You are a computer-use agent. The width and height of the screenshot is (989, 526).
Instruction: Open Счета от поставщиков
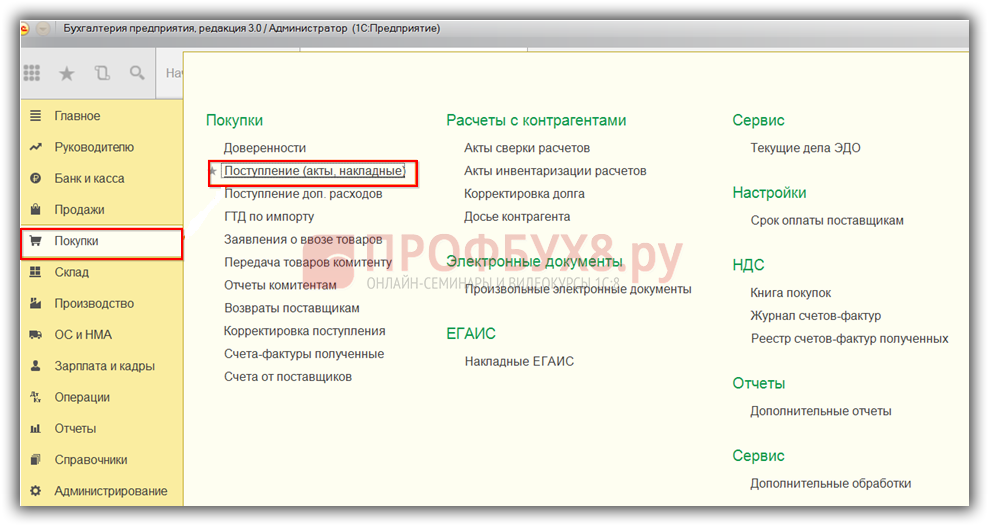tap(288, 377)
